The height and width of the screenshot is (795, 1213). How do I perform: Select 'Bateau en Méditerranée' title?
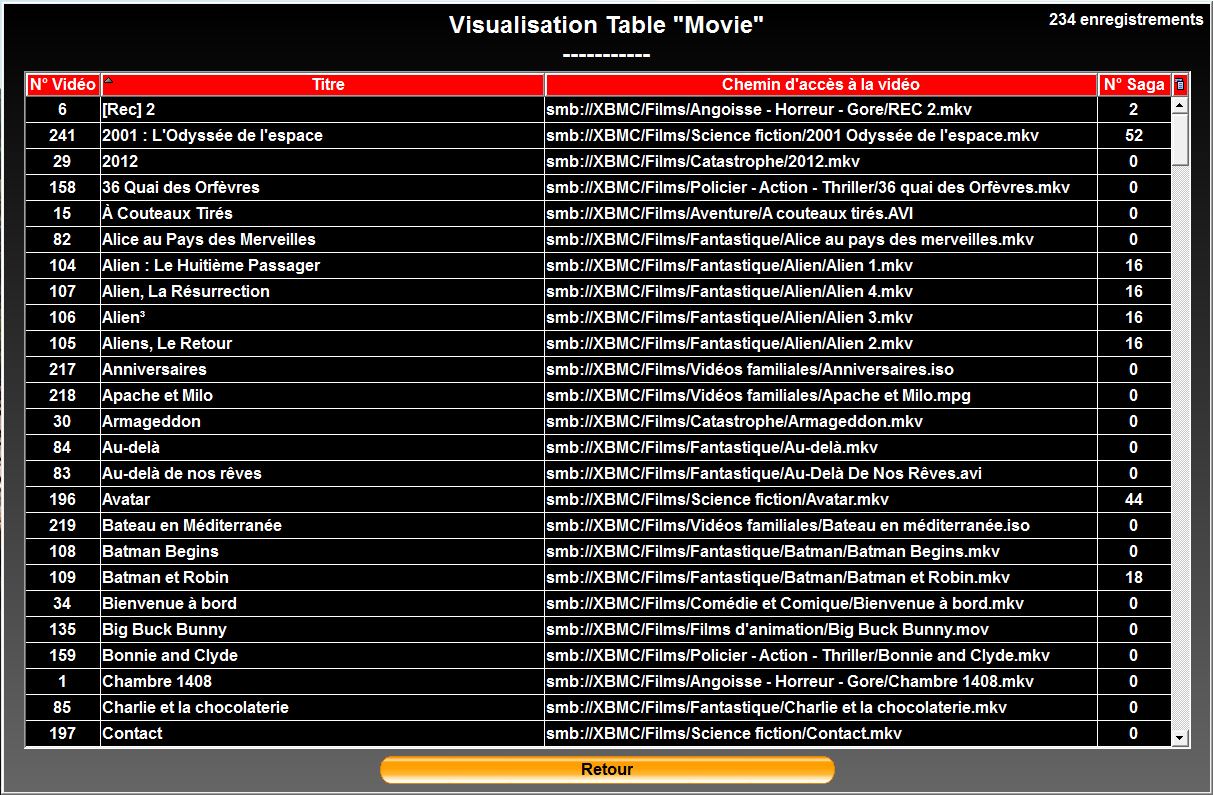click(191, 525)
